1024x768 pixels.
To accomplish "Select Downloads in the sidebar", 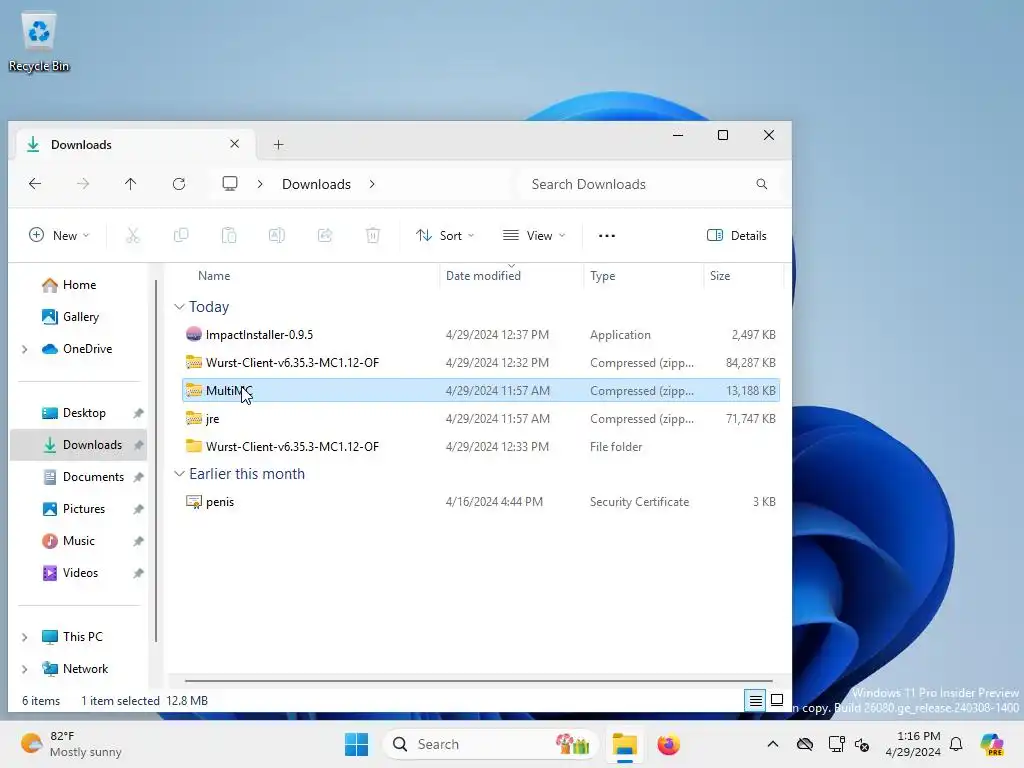I will point(78,445).
